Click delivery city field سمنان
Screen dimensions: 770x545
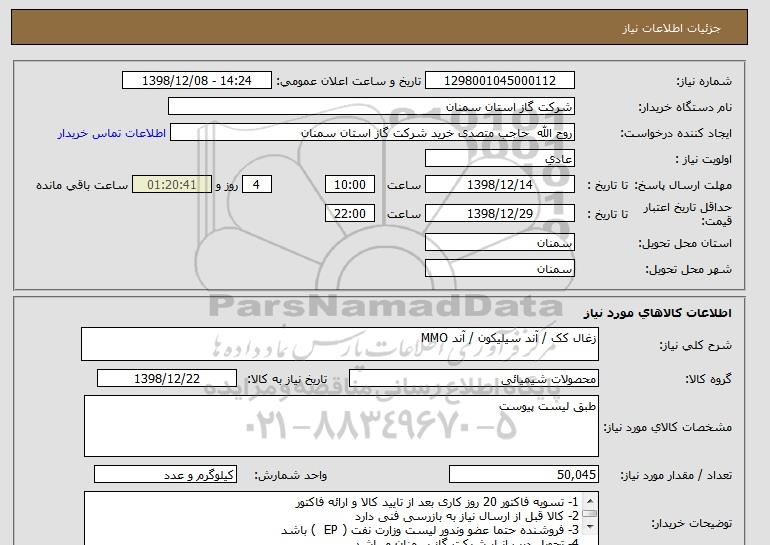(x=499, y=269)
